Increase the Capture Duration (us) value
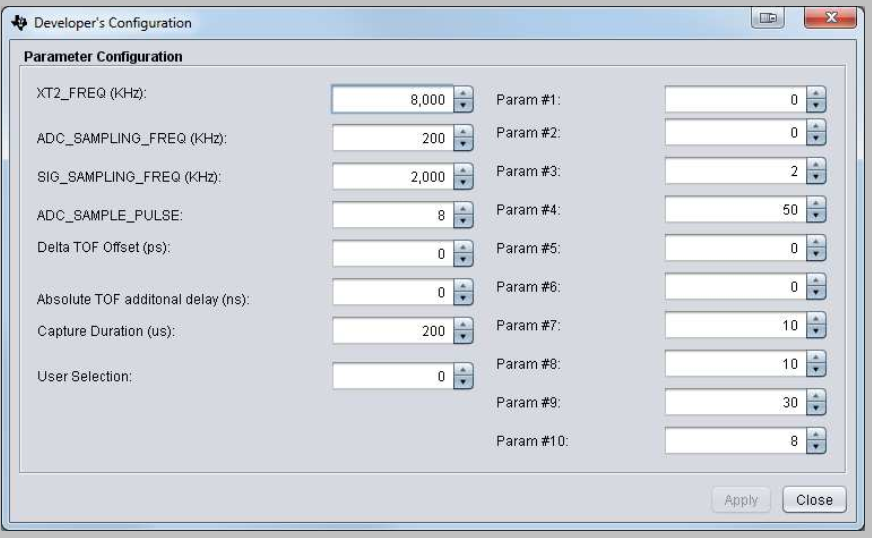Viewport: 872px width, 538px height. pyautogui.click(x=463, y=325)
